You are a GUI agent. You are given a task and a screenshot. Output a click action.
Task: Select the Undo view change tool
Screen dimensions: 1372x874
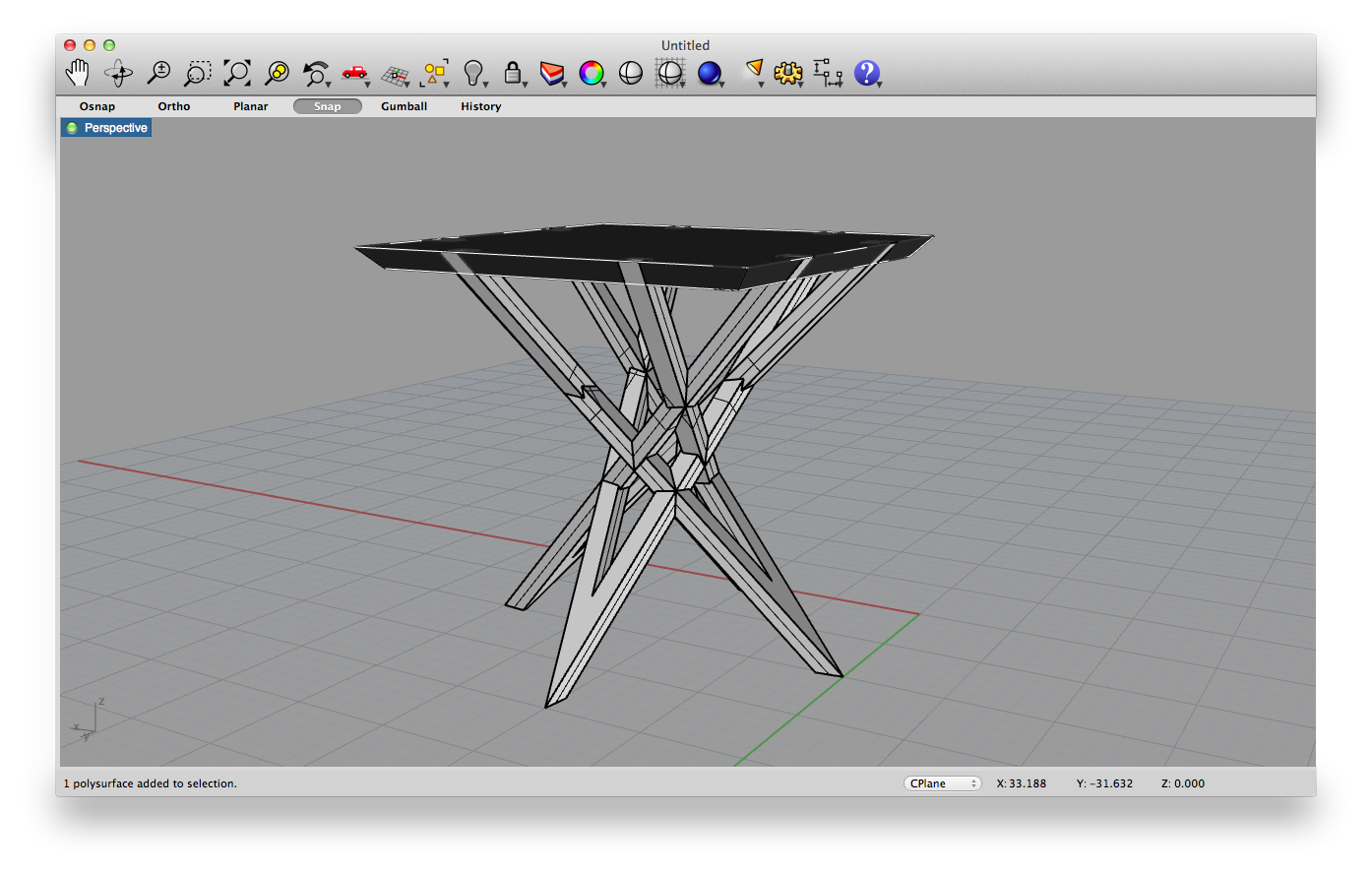[x=315, y=72]
